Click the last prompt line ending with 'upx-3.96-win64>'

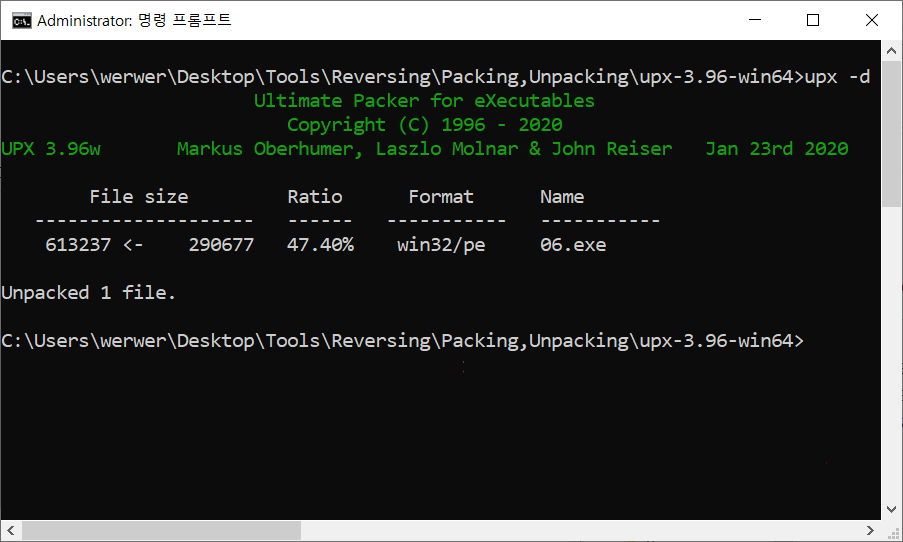click(x=402, y=341)
